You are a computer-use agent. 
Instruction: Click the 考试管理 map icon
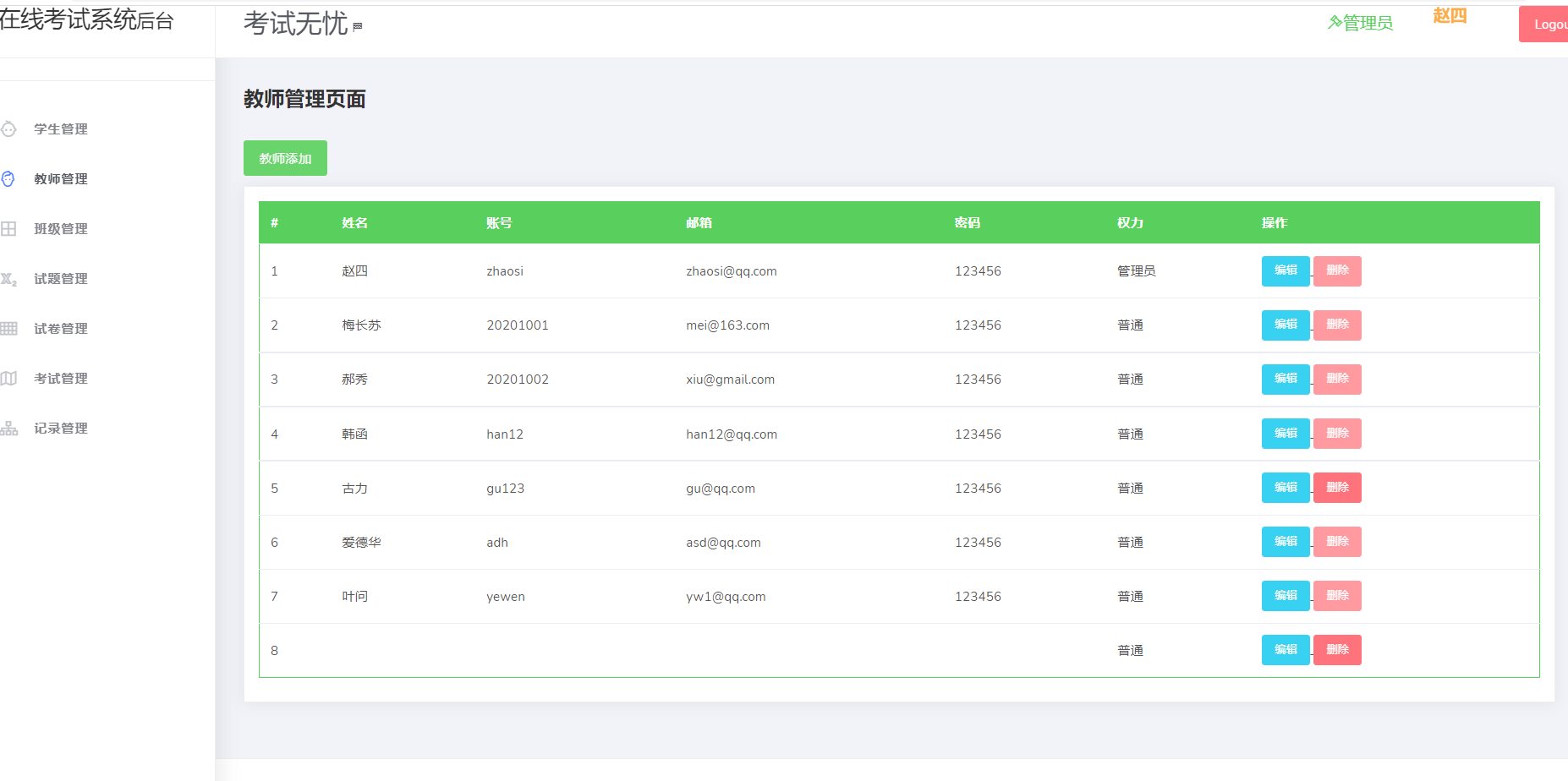[8, 379]
